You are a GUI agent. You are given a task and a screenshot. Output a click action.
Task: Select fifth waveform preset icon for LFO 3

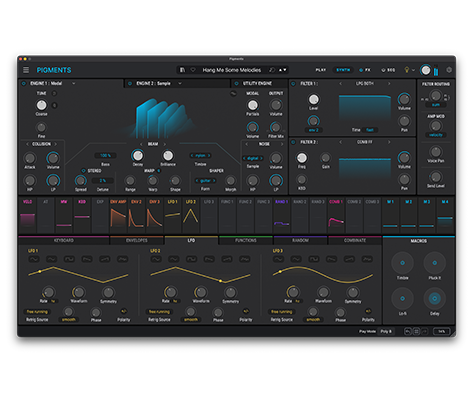(x=349, y=259)
